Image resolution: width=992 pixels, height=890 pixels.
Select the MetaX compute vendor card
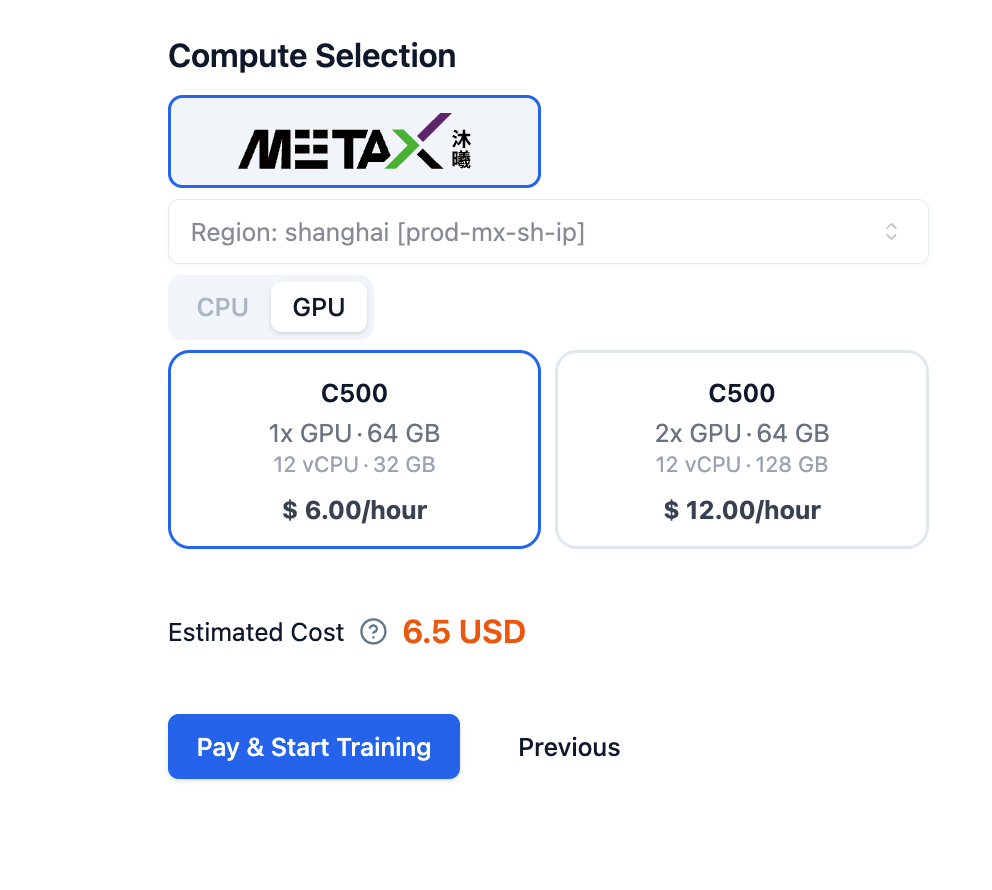pyautogui.click(x=354, y=140)
